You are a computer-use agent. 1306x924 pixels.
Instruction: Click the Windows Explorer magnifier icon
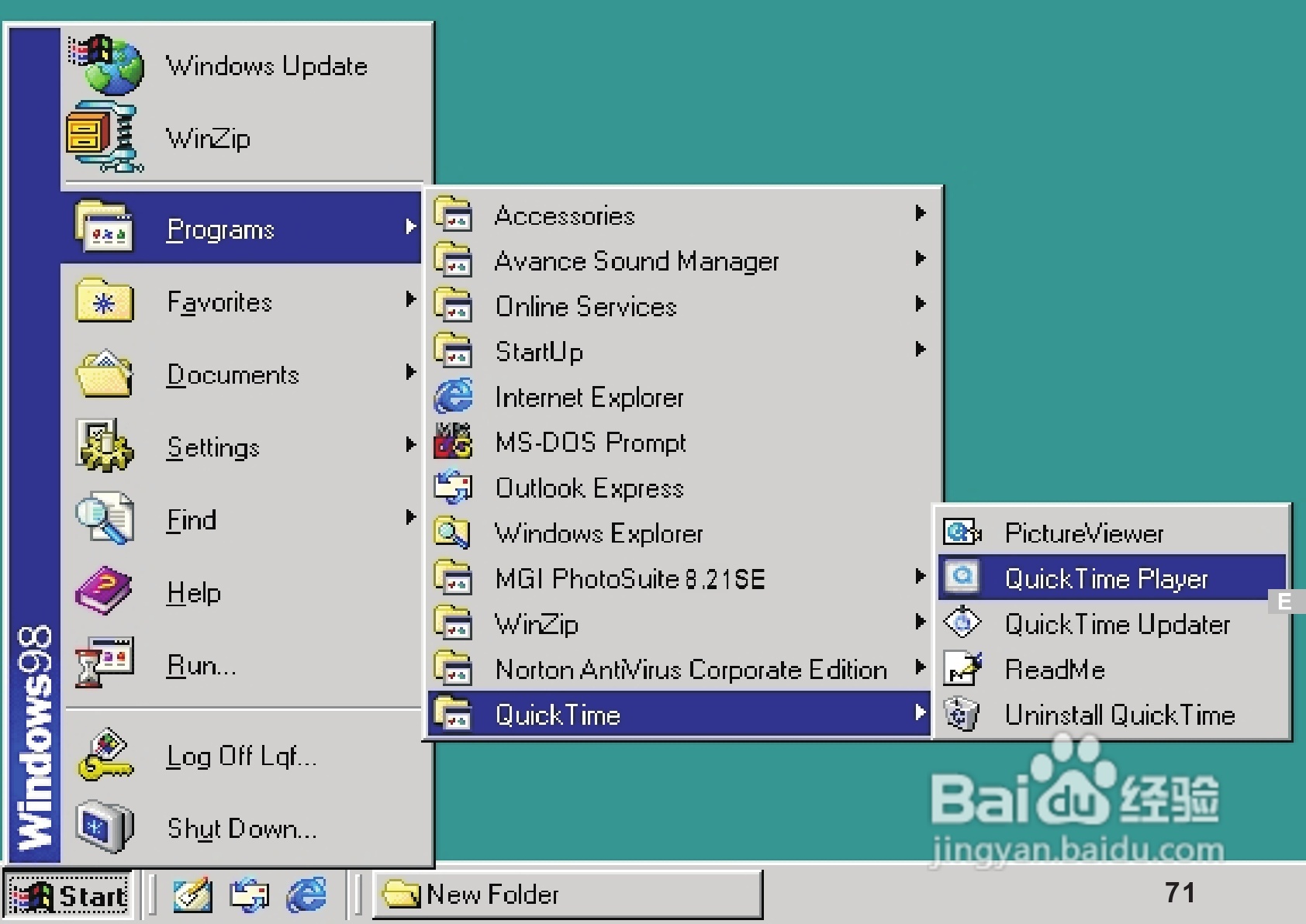pyautogui.click(x=454, y=533)
